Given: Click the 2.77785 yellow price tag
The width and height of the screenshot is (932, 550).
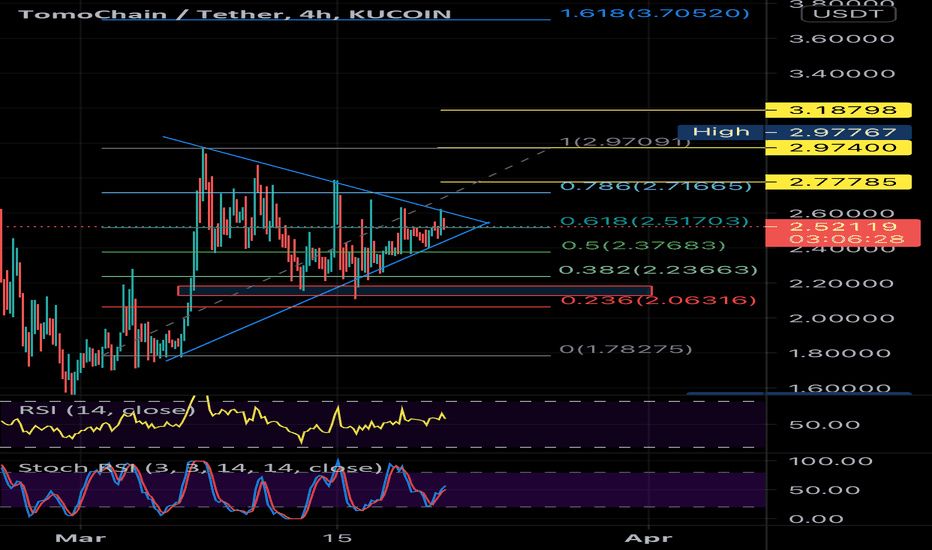Looking at the screenshot, I should [839, 182].
